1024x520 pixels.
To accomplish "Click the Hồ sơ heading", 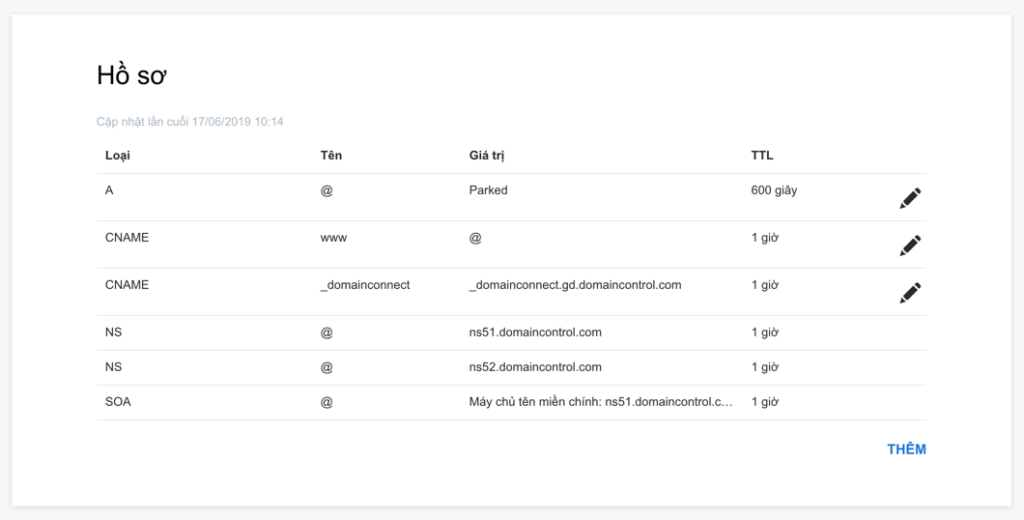I will (132, 75).
